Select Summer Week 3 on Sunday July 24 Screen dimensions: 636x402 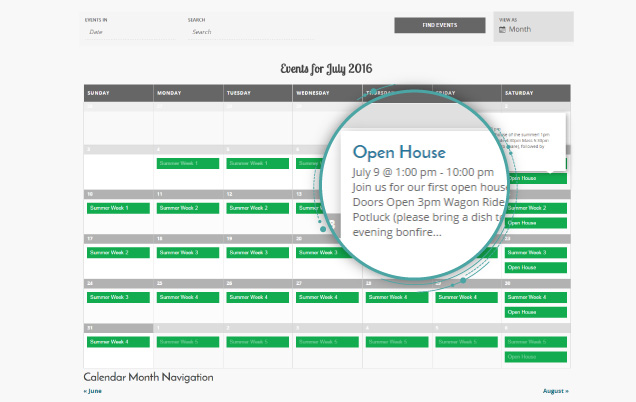coord(118,297)
